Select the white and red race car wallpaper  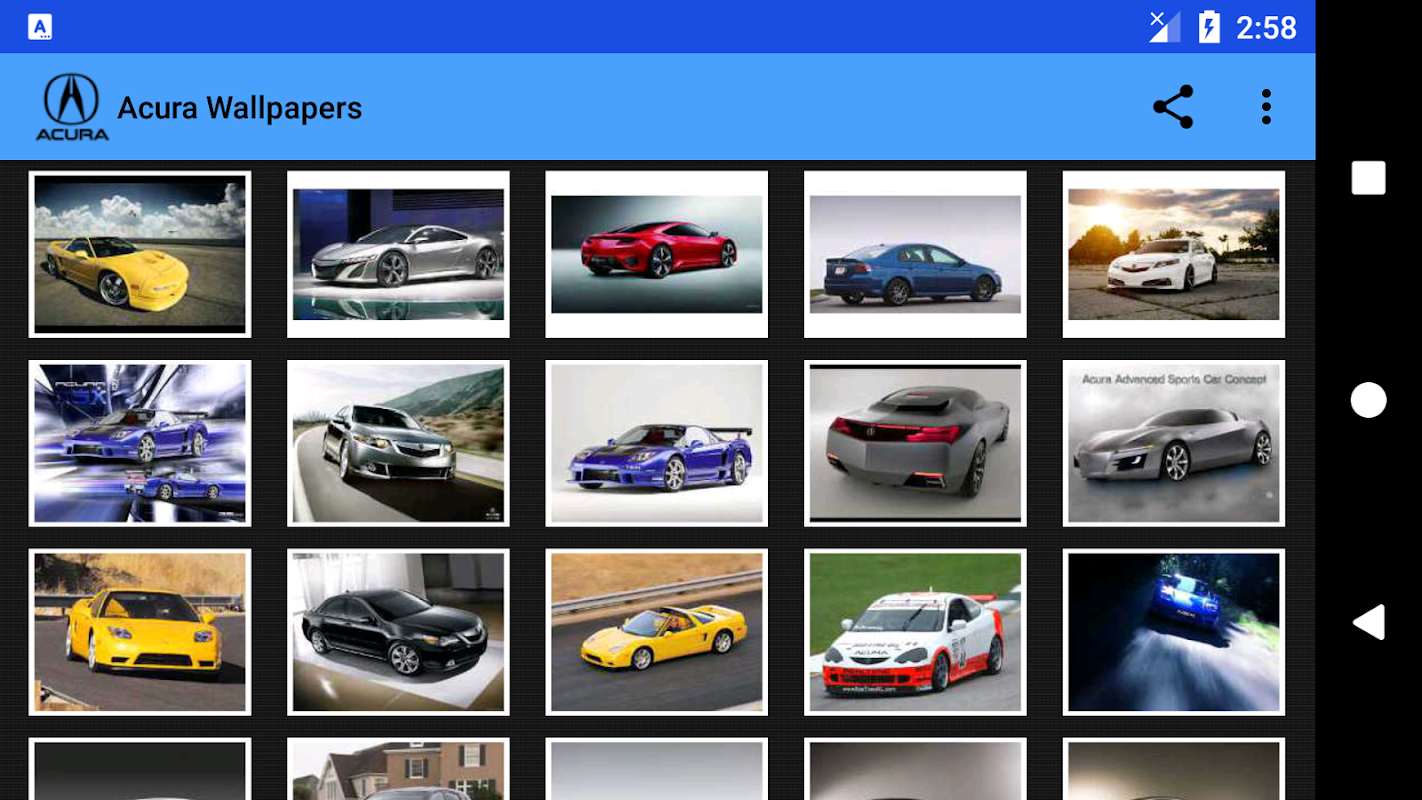click(x=915, y=632)
